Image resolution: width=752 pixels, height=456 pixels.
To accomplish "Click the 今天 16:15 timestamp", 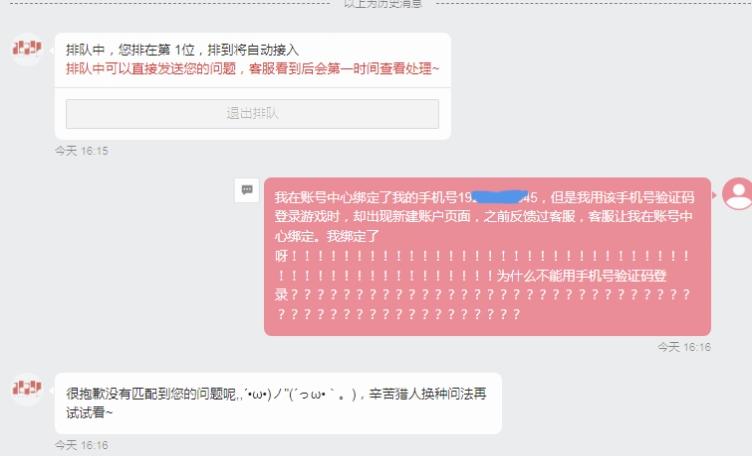I will (x=82, y=151).
